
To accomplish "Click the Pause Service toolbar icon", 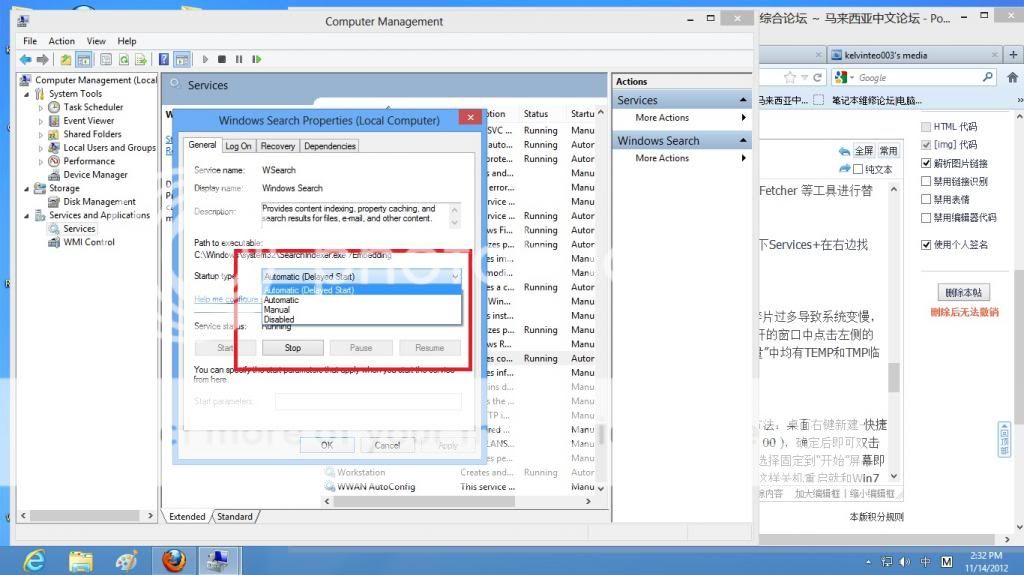I will (237, 60).
